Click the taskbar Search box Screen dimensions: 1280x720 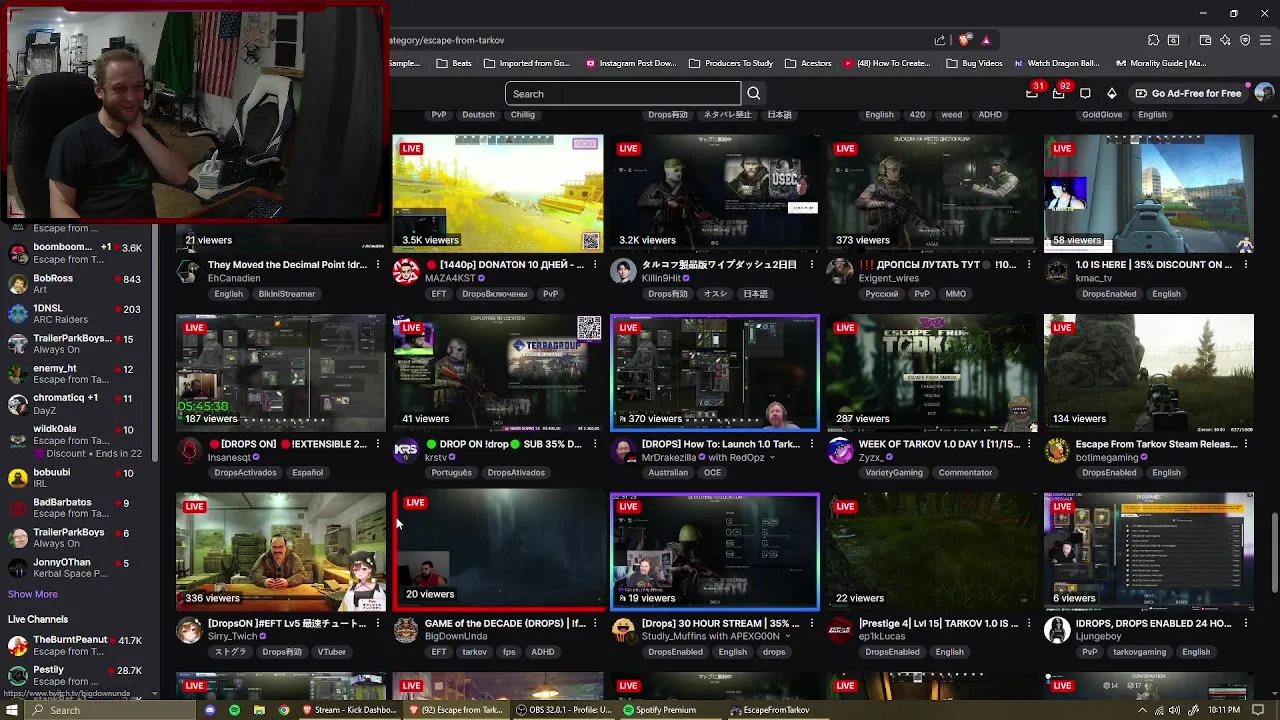click(x=110, y=710)
